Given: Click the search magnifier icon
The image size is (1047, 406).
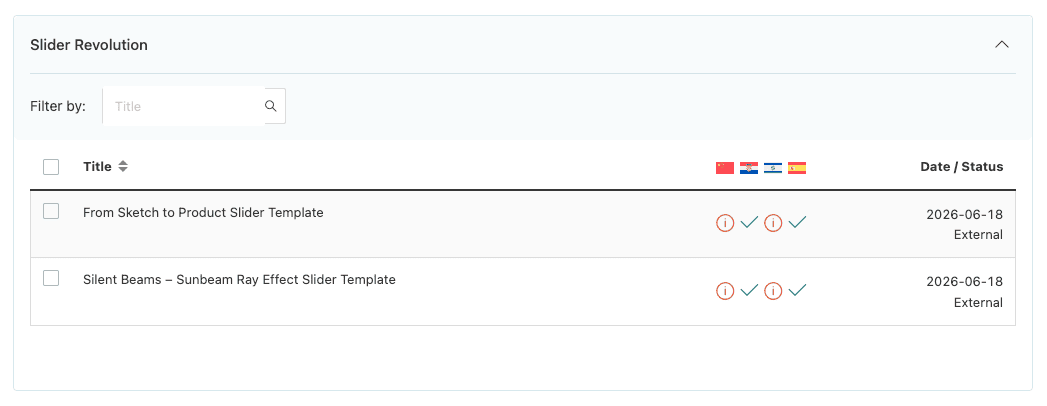Looking at the screenshot, I should [270, 106].
